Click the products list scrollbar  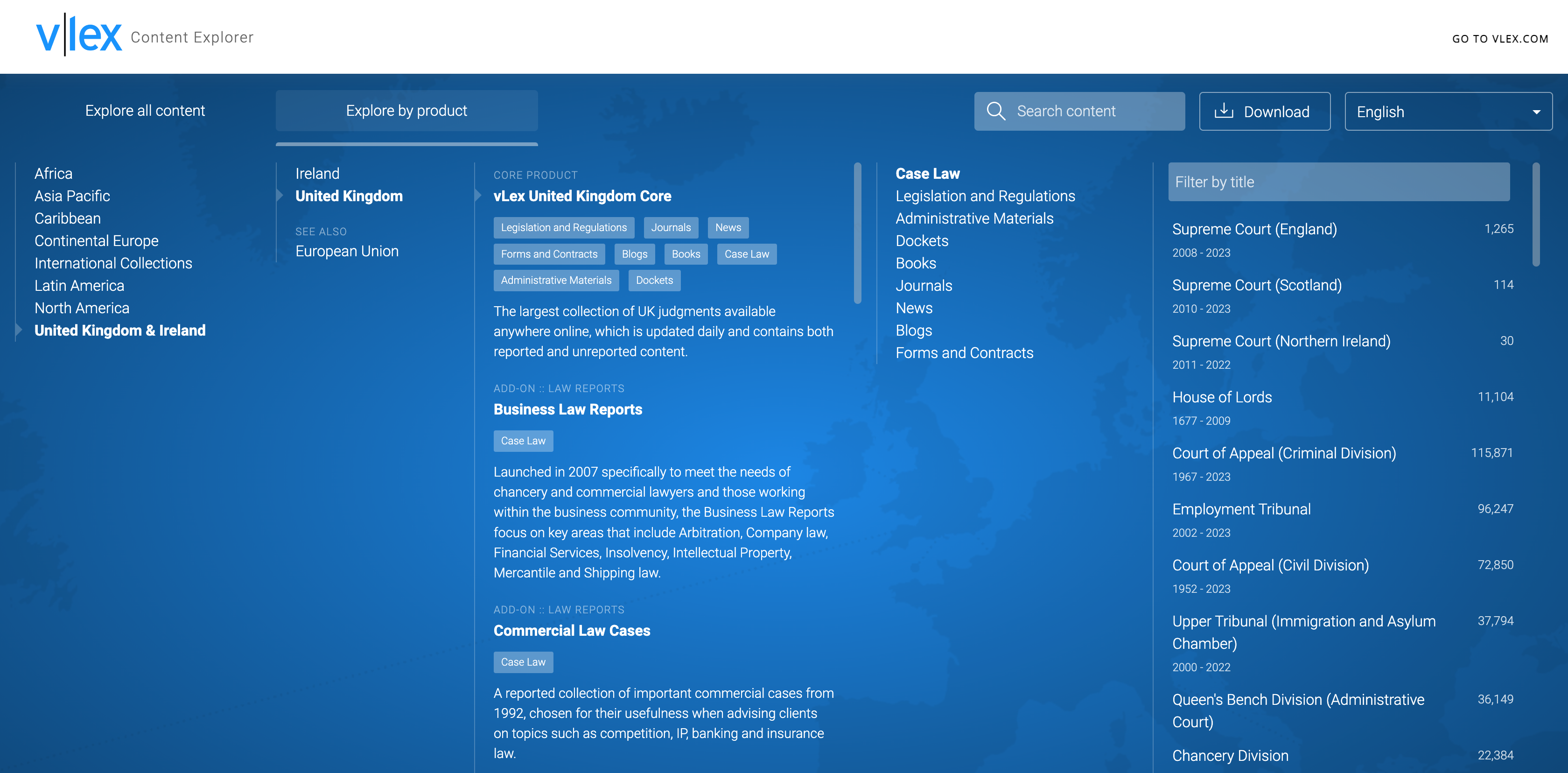point(858,233)
